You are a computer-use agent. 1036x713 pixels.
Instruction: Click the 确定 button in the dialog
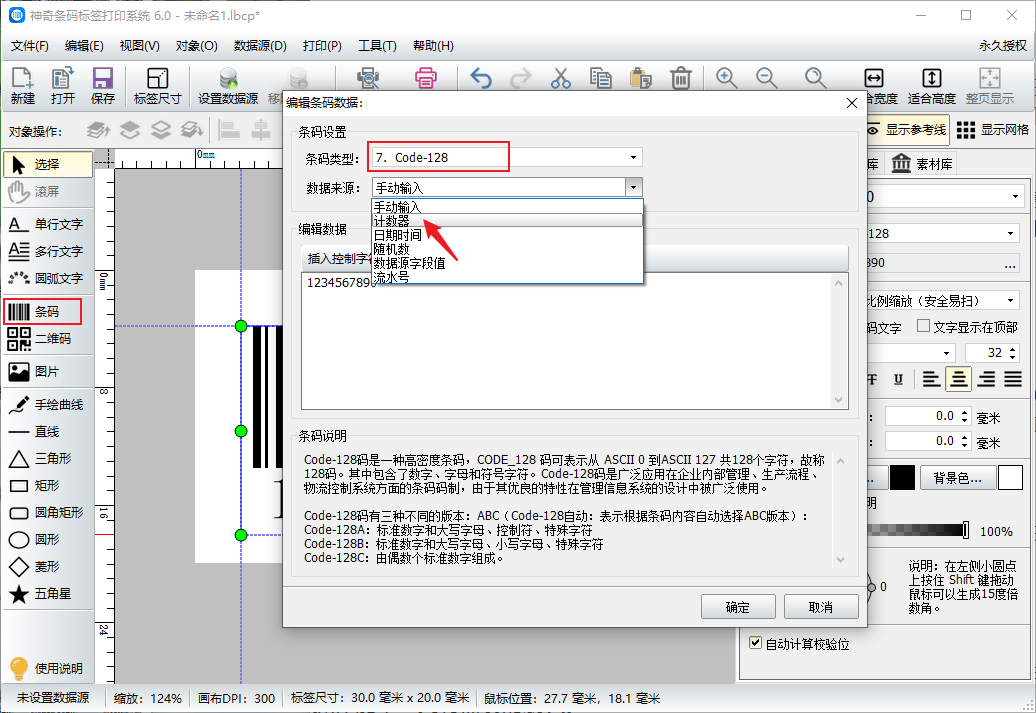(737, 607)
